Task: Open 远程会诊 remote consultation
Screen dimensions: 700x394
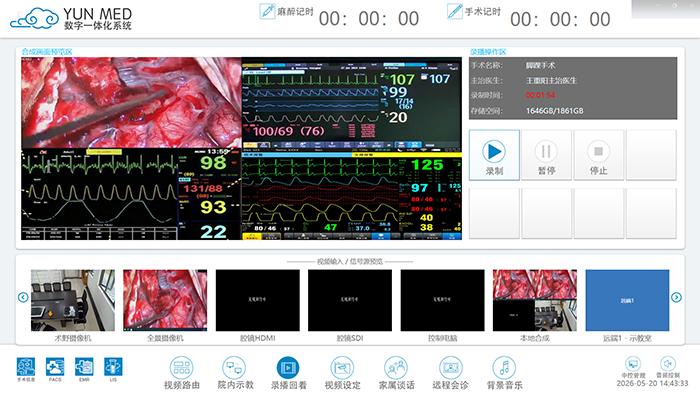Action: coord(450,373)
